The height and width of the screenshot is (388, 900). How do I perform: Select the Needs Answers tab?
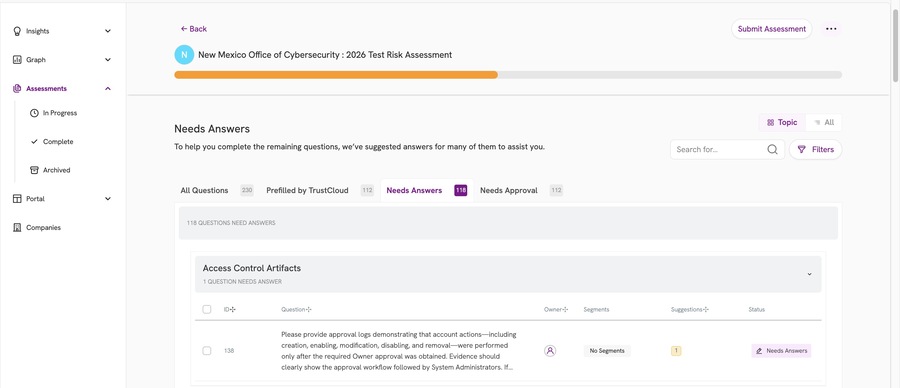[x=426, y=191]
